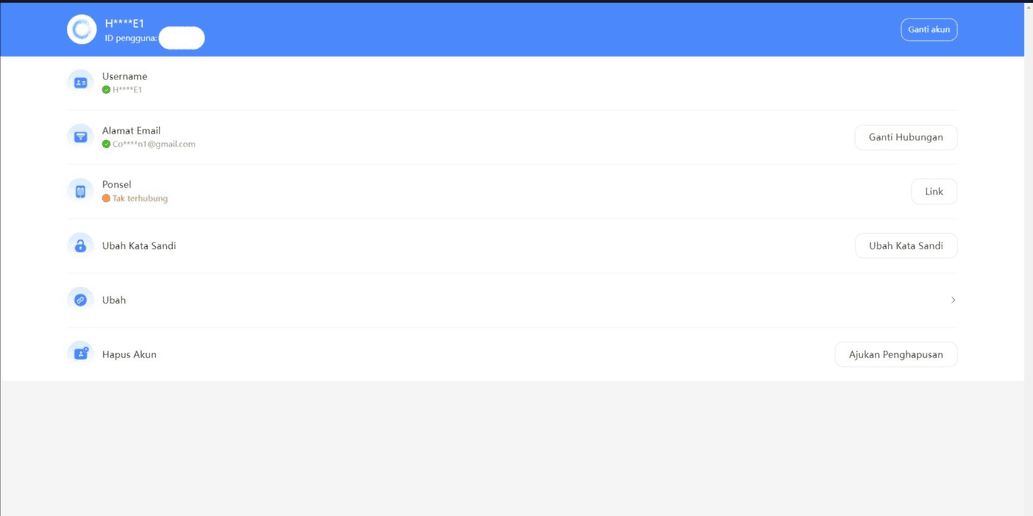Click the profile avatar circle in header

82,30
